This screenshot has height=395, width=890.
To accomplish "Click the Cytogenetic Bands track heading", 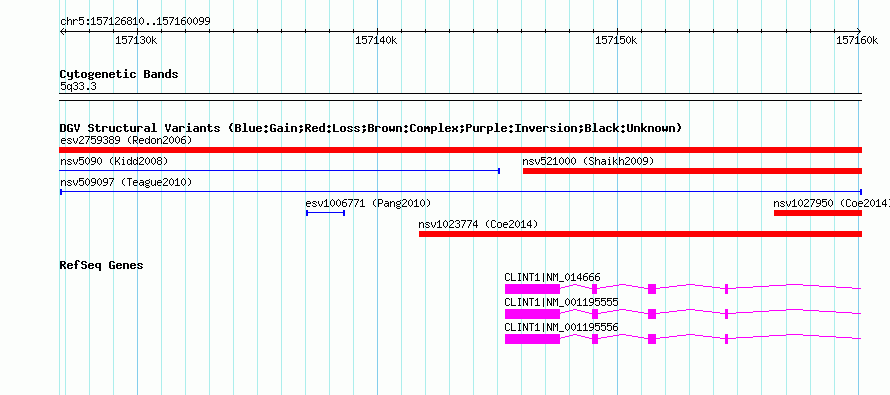I will point(119,74).
